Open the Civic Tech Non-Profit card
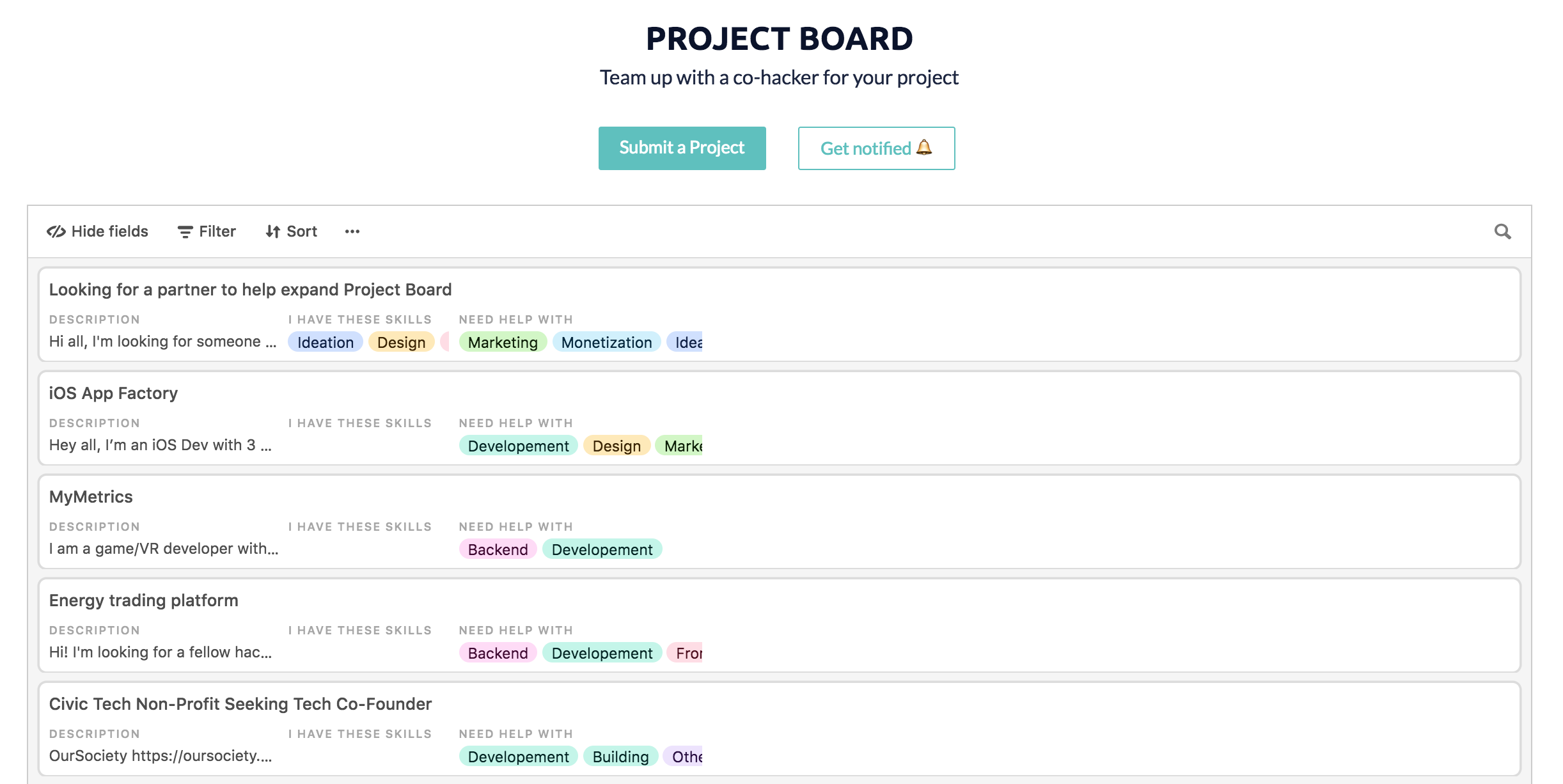This screenshot has height=784, width=1563. click(241, 703)
